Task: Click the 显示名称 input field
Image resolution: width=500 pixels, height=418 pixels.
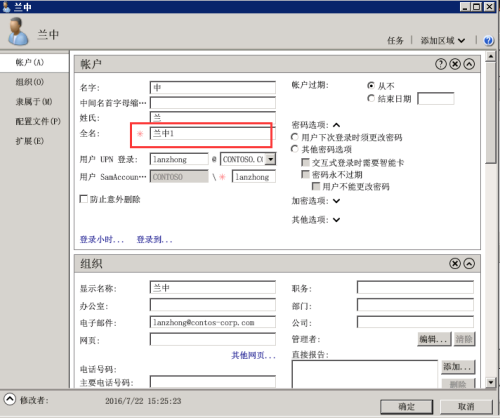Action: 213,287
